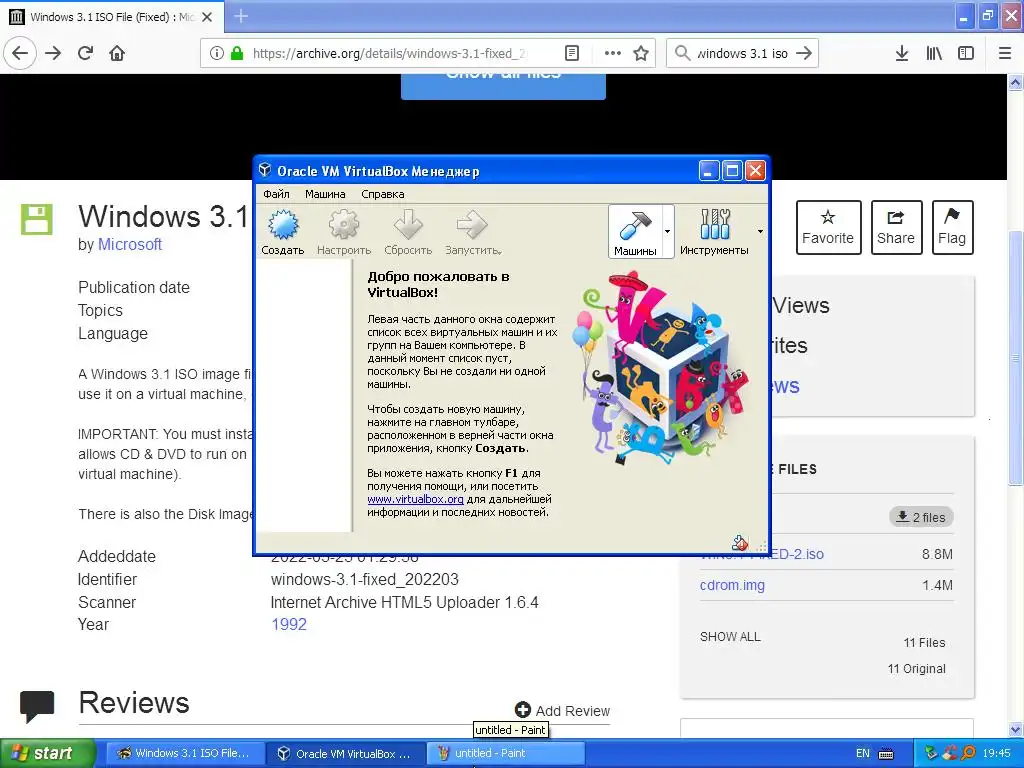Select the Windows 3.1 ISO File browser tab
1024x768 pixels.
tap(111, 17)
